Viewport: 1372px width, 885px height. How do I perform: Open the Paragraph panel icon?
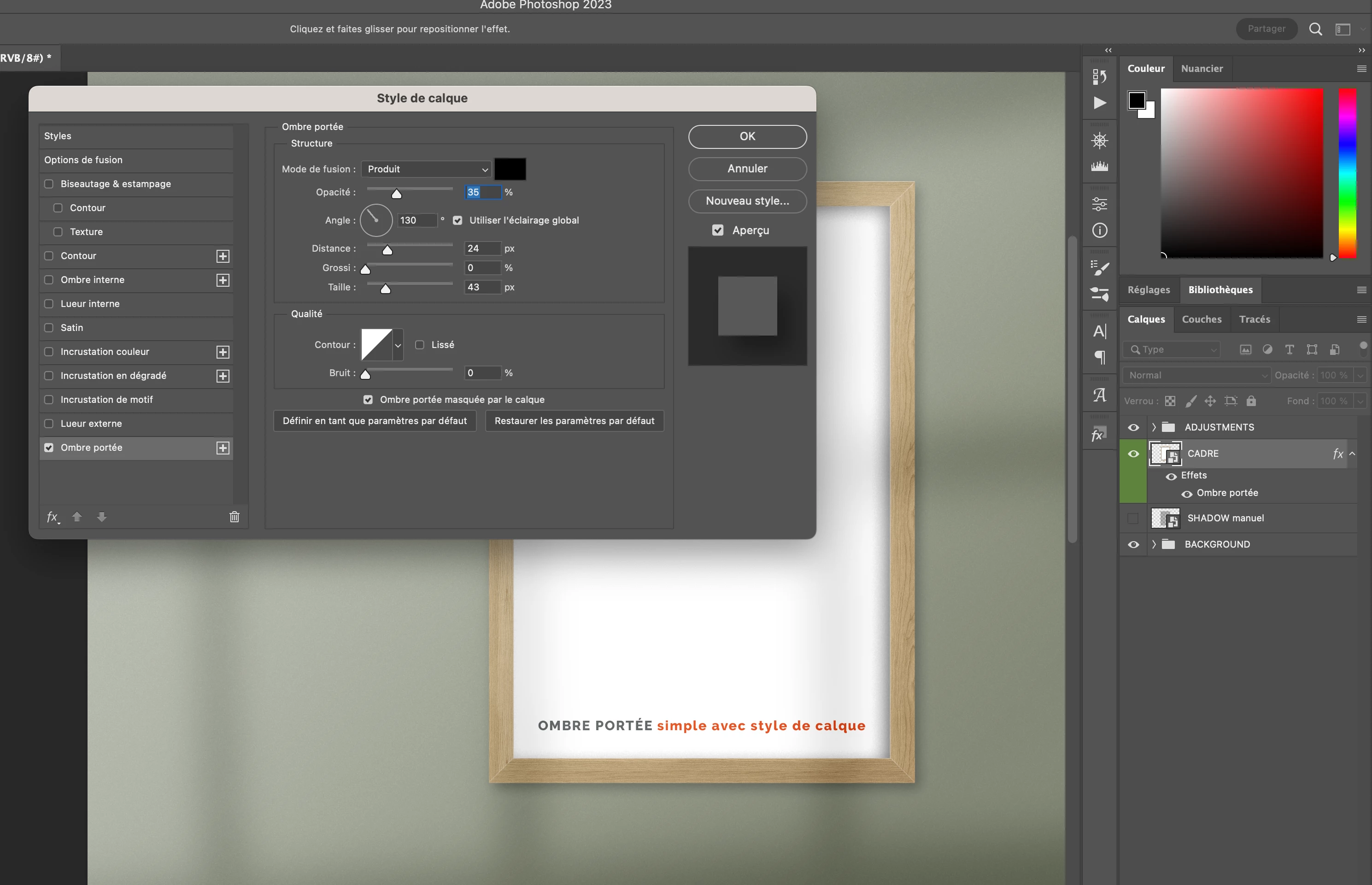tap(1099, 357)
